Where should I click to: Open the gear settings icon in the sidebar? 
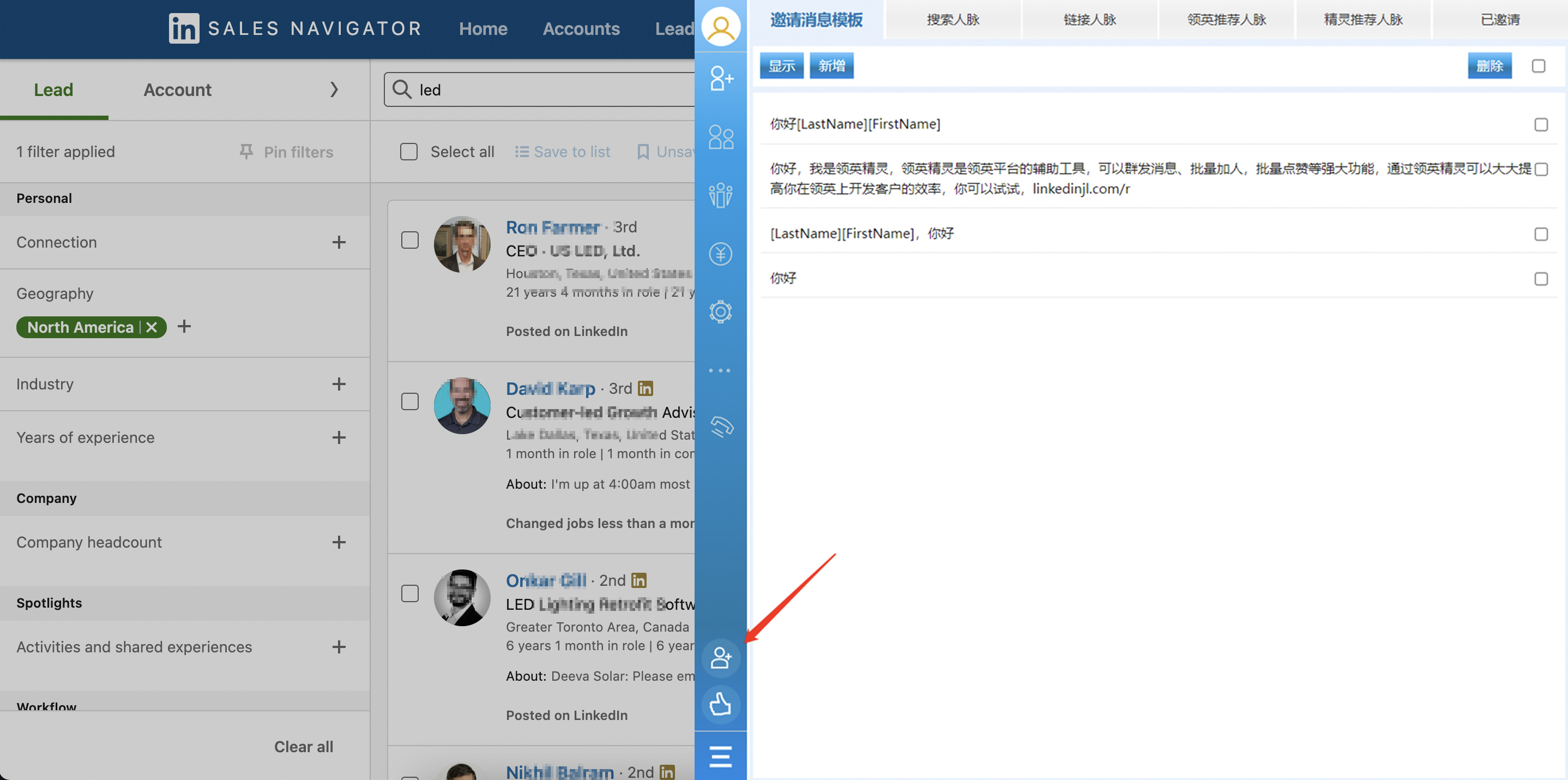tap(721, 312)
